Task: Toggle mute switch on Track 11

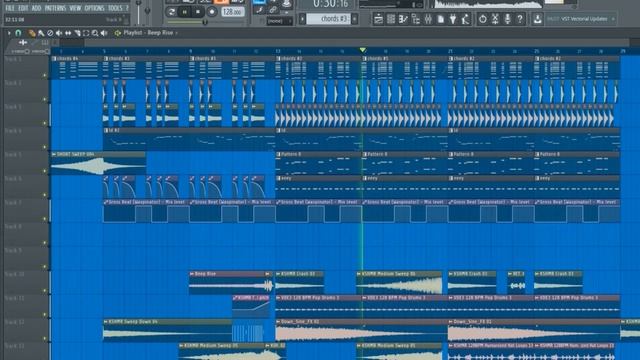Action: tap(45, 315)
